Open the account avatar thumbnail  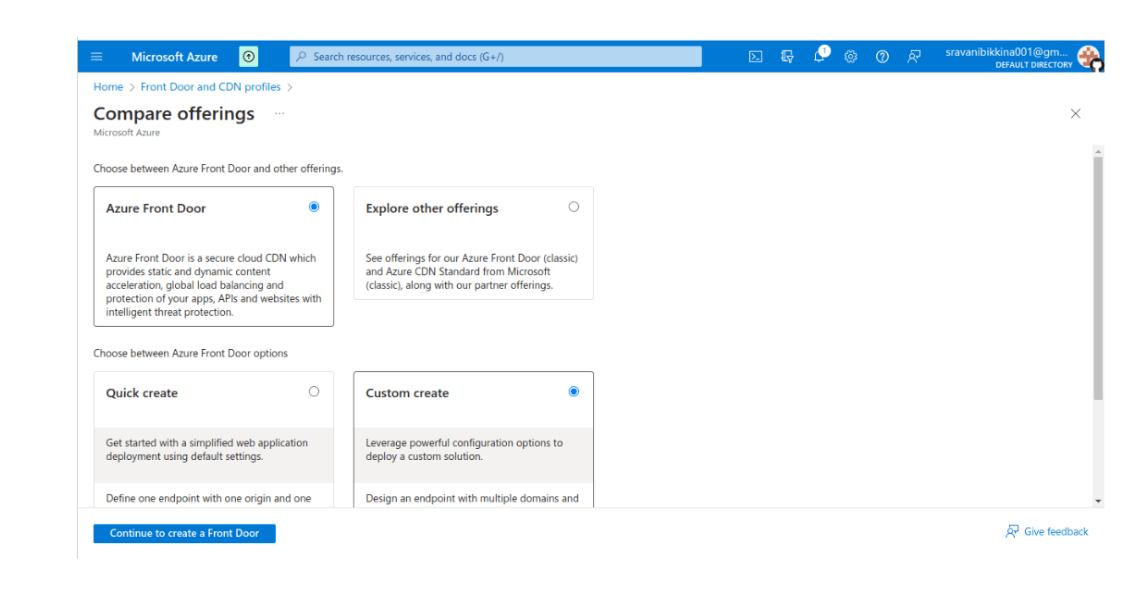[x=1087, y=57]
